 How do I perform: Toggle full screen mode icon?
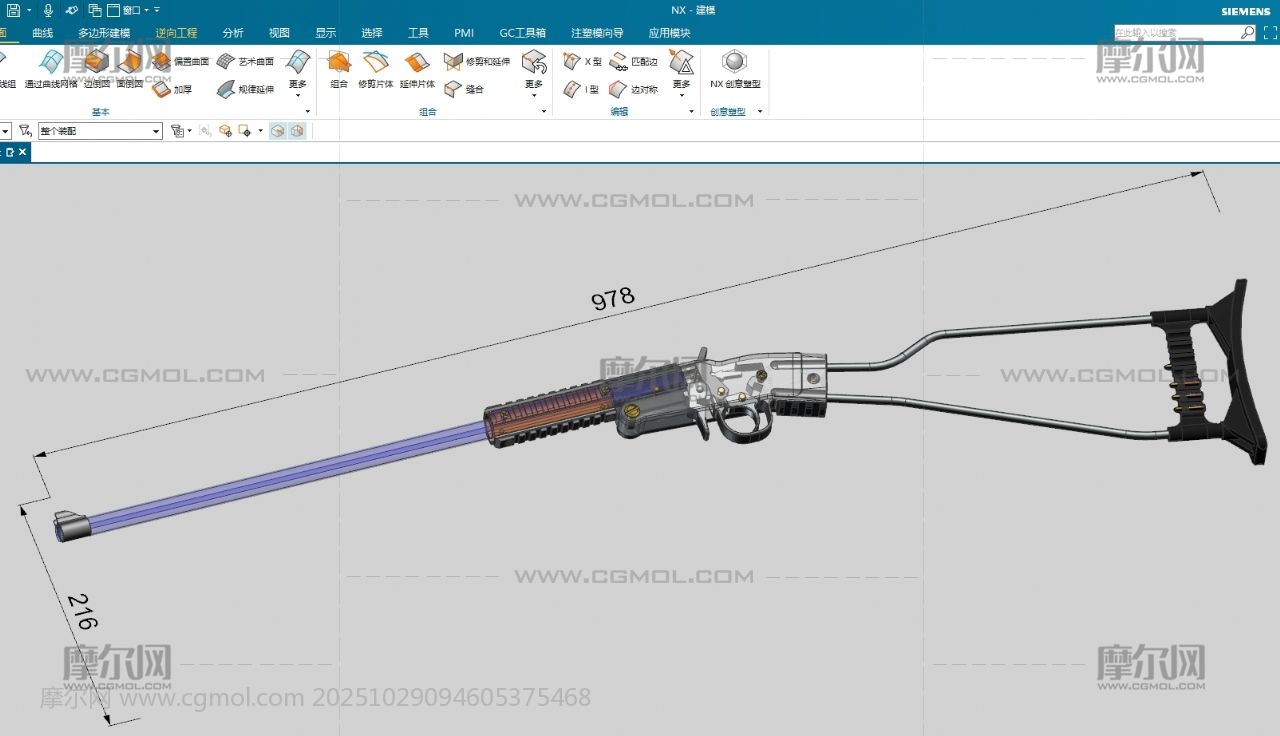1270,33
